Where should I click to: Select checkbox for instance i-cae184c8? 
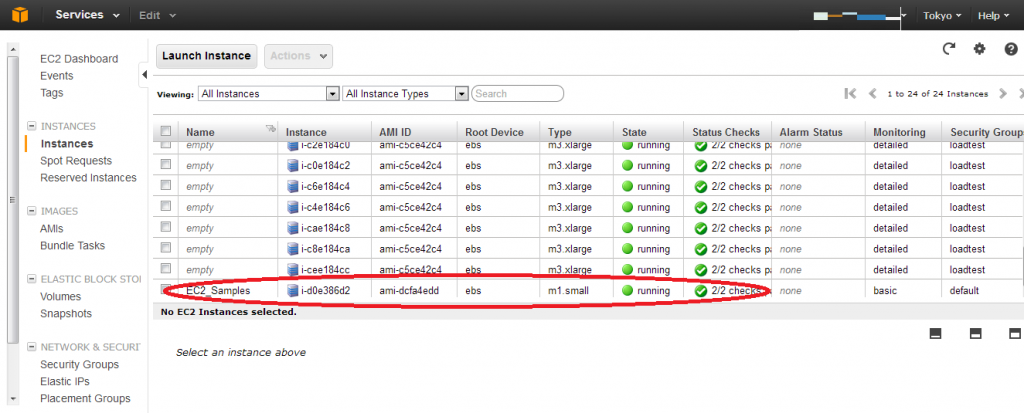point(166,227)
